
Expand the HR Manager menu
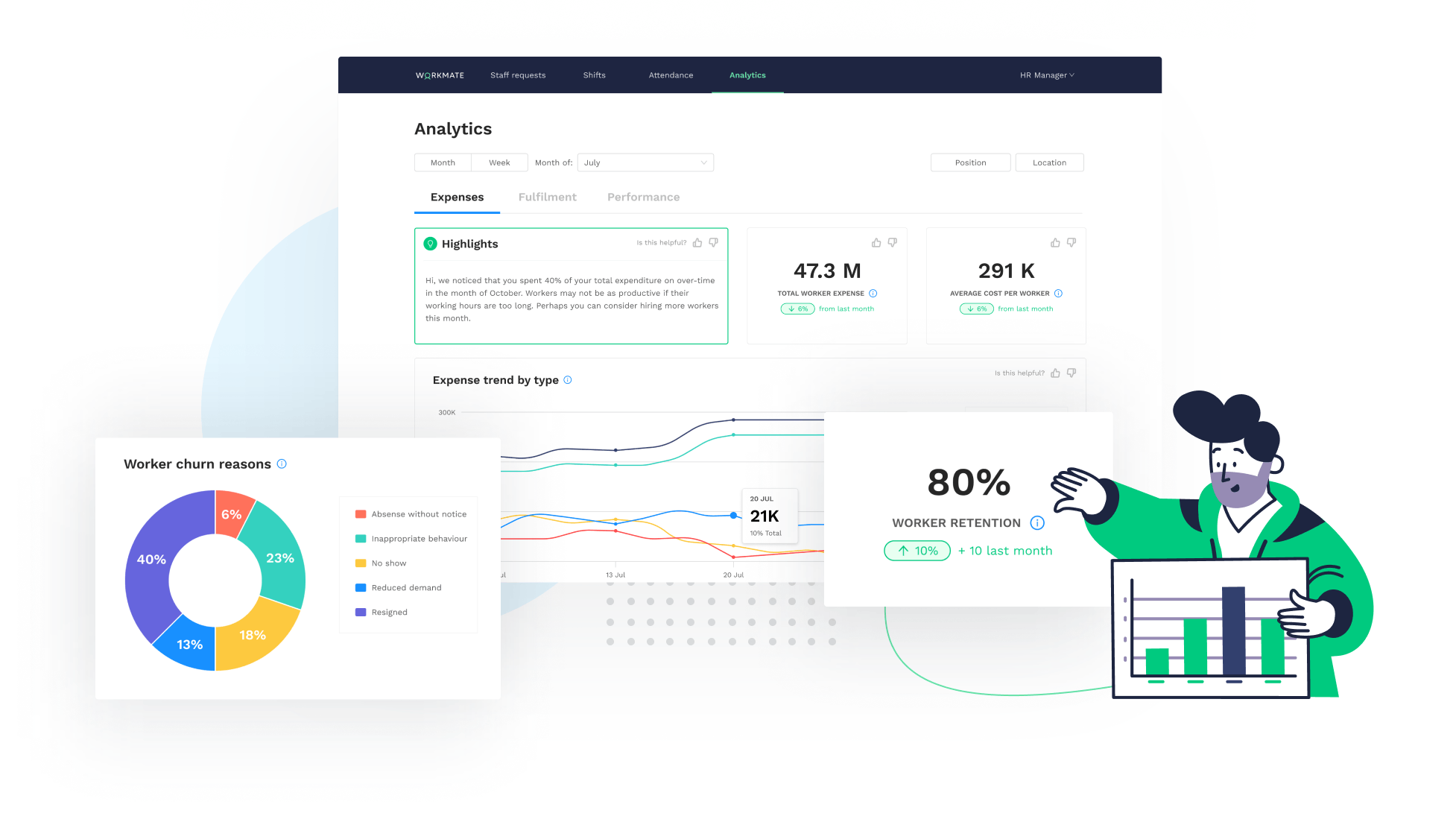(x=1047, y=74)
